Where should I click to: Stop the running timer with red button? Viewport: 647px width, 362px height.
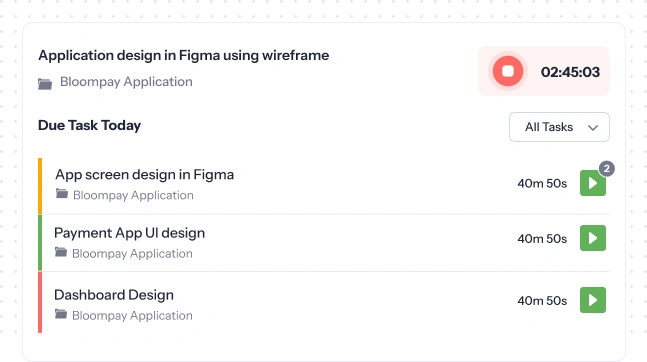pyautogui.click(x=508, y=71)
